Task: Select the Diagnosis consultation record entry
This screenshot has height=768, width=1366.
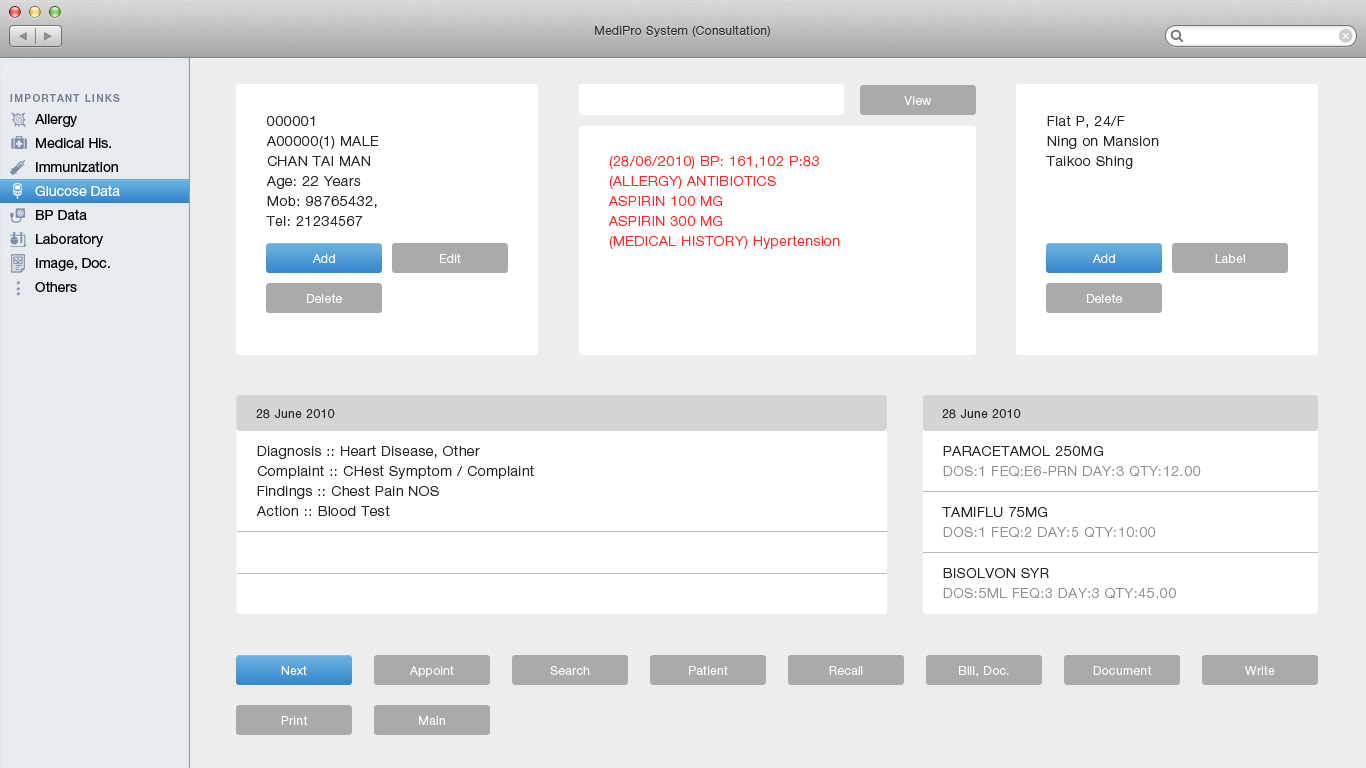Action: pos(560,481)
